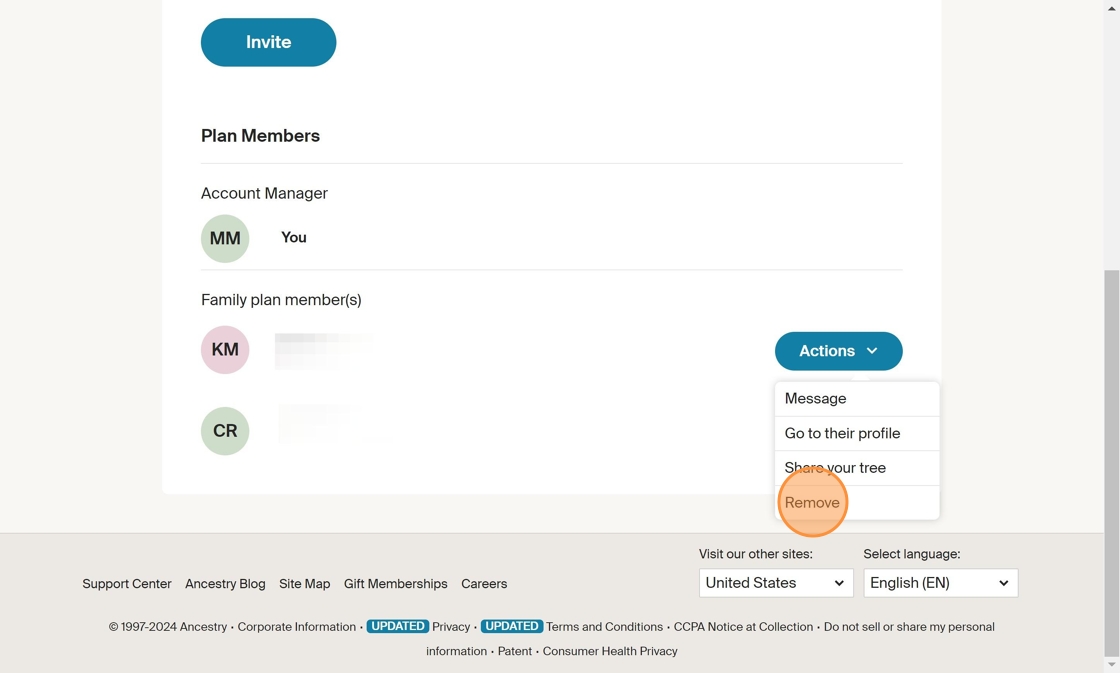Open the English (EN) language dropdown

click(x=940, y=583)
